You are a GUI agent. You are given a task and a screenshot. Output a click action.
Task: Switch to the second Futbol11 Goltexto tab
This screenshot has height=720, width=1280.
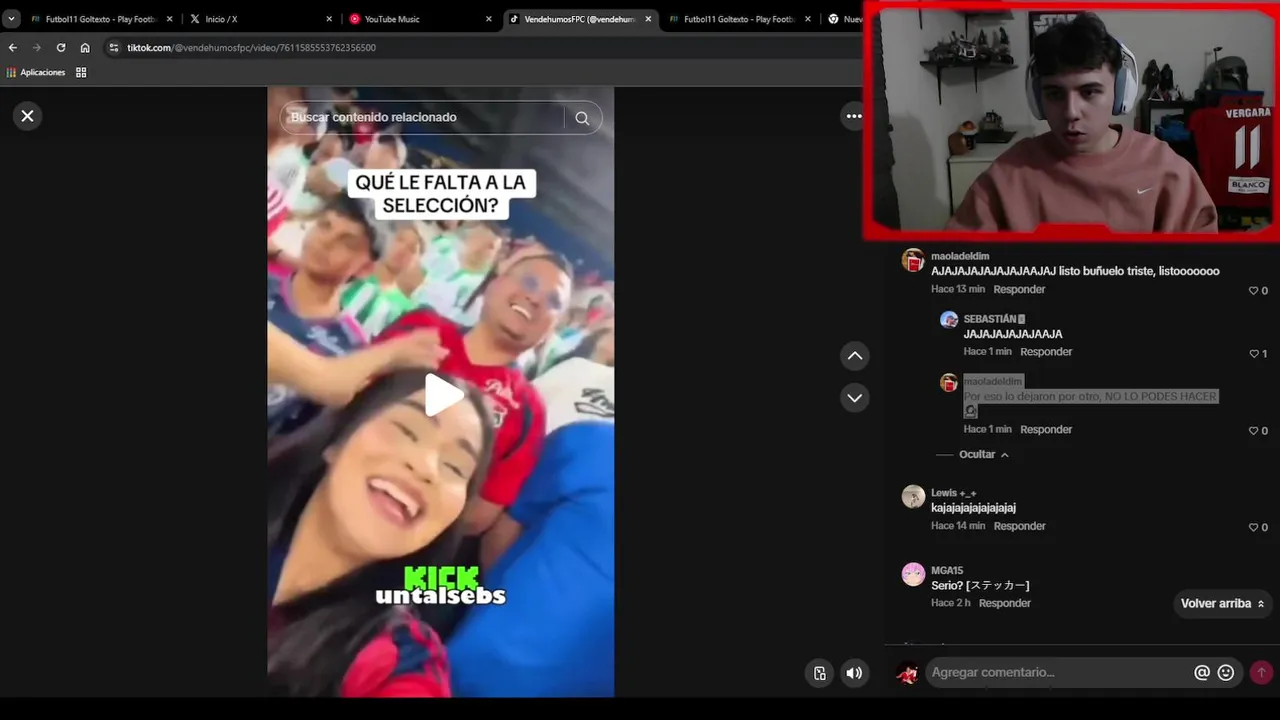740,19
